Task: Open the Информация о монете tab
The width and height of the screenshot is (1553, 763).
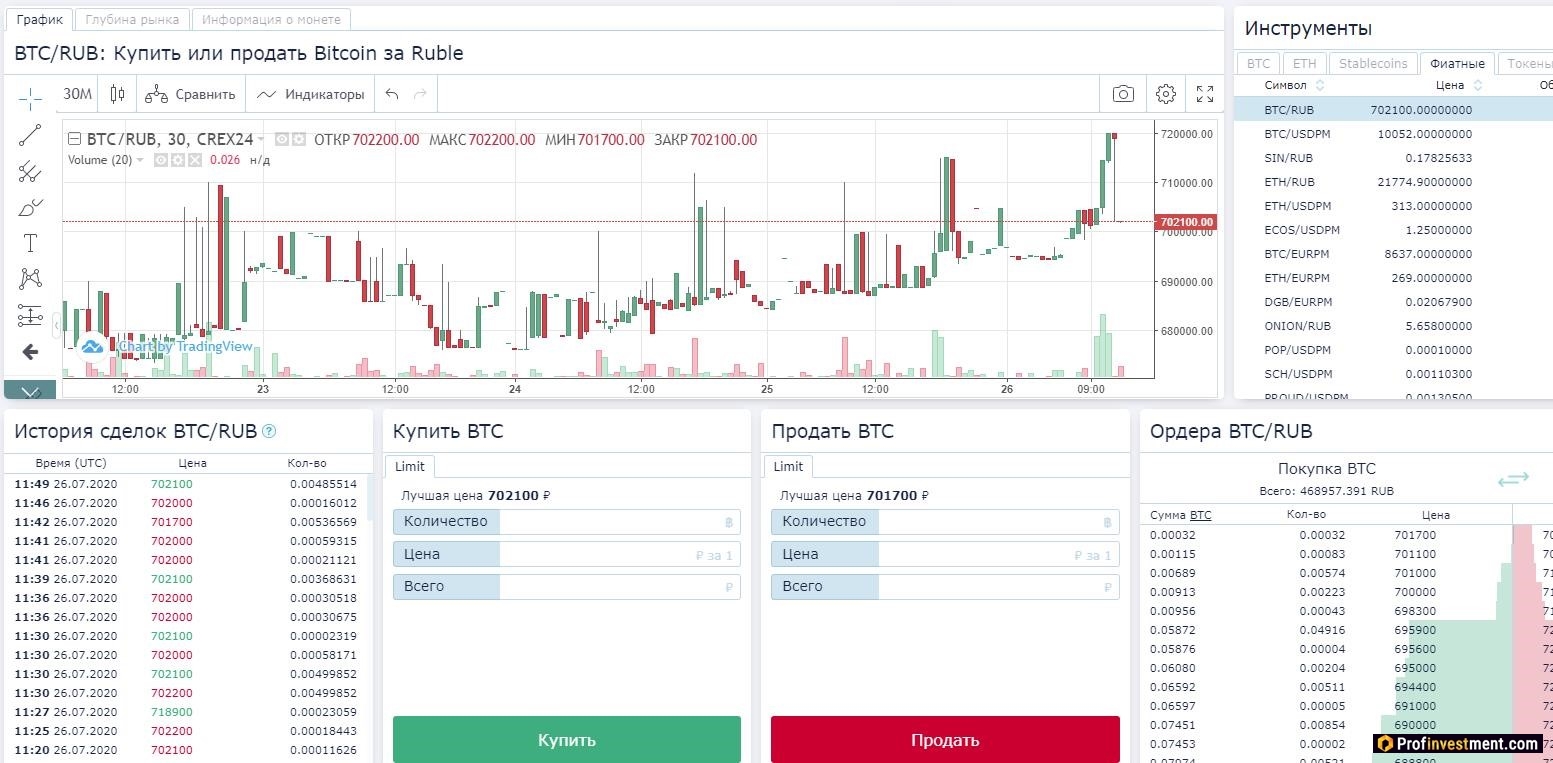Action: pos(271,19)
